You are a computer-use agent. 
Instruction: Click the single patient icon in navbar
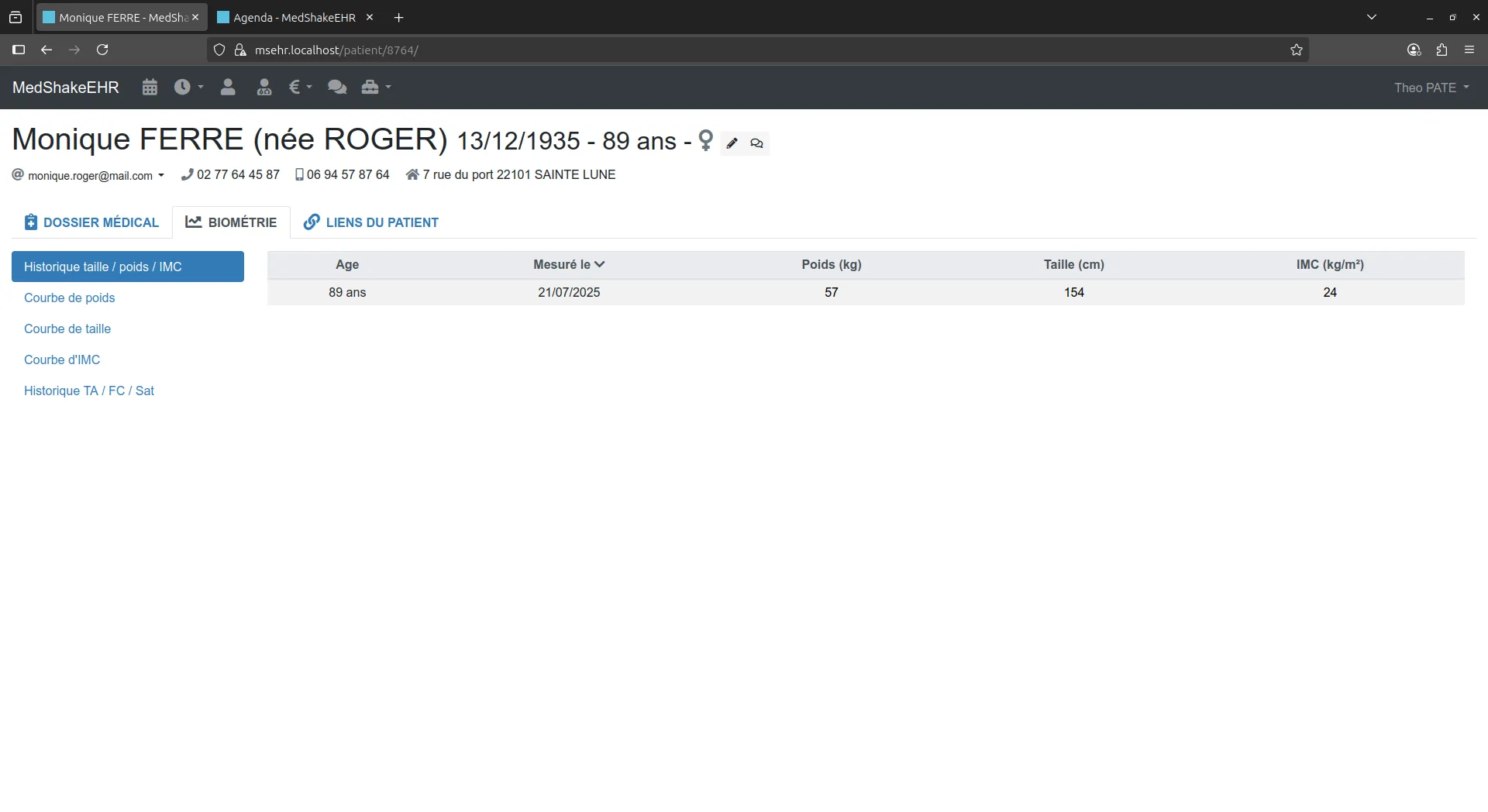(228, 88)
